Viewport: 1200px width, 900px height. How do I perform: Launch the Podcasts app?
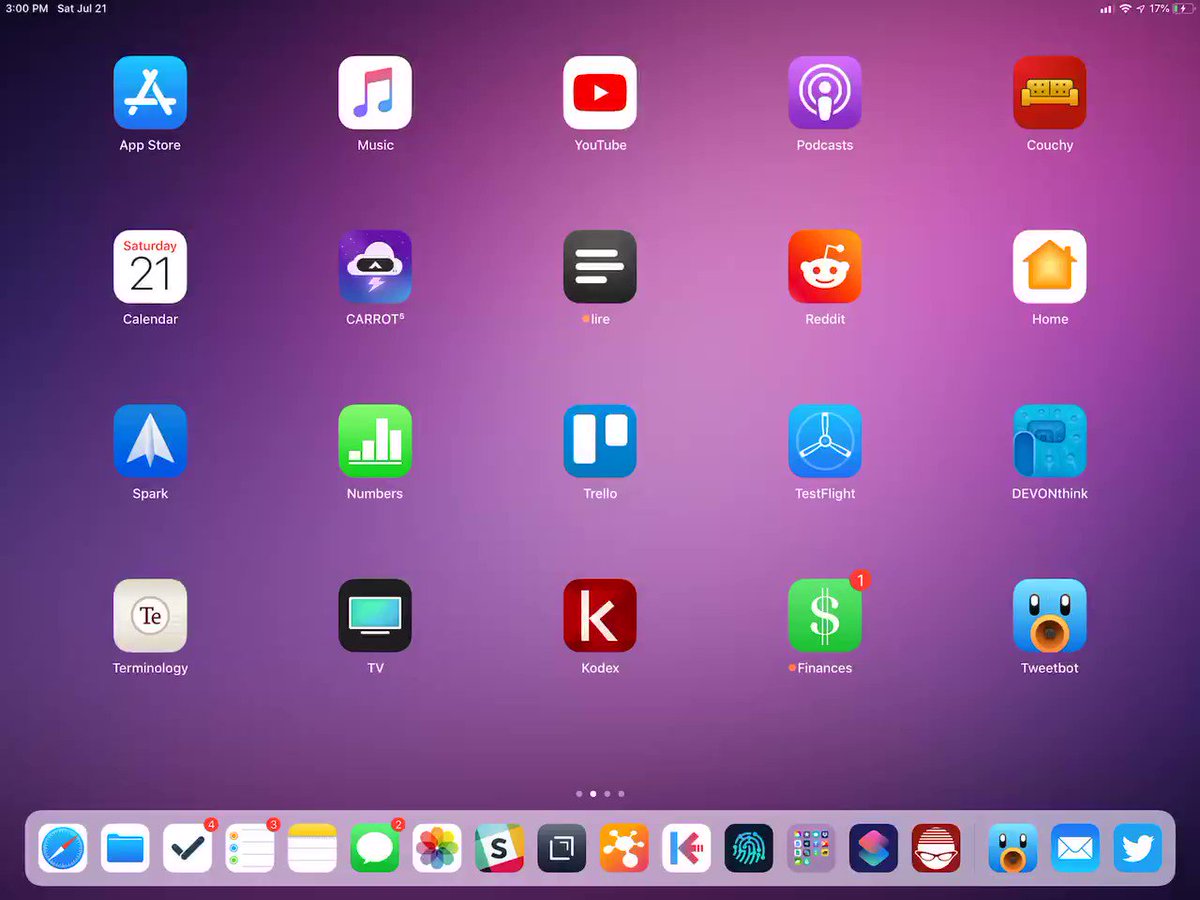[x=825, y=93]
